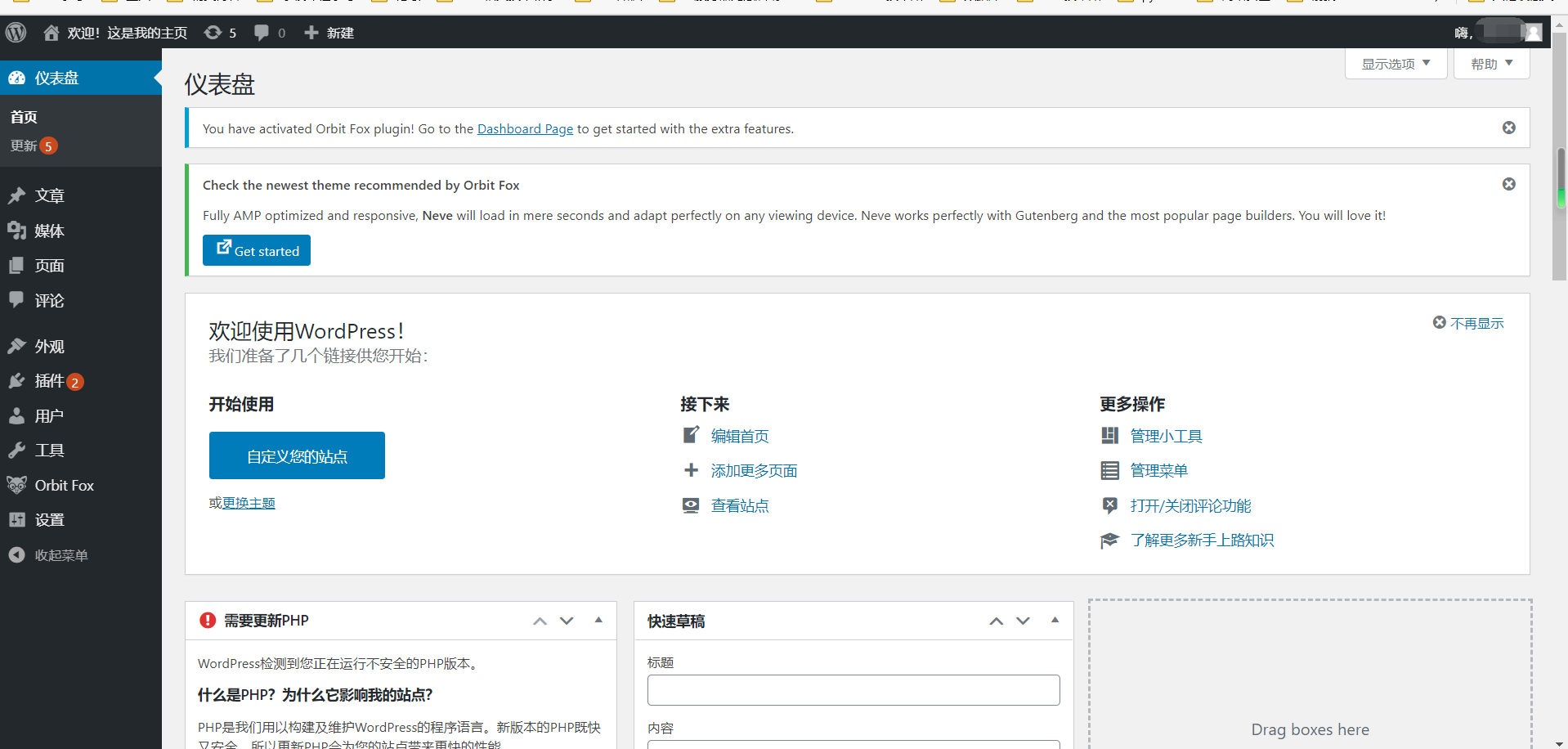Expand the 显示选项 dropdown
This screenshot has height=749, width=1568.
click(1396, 64)
